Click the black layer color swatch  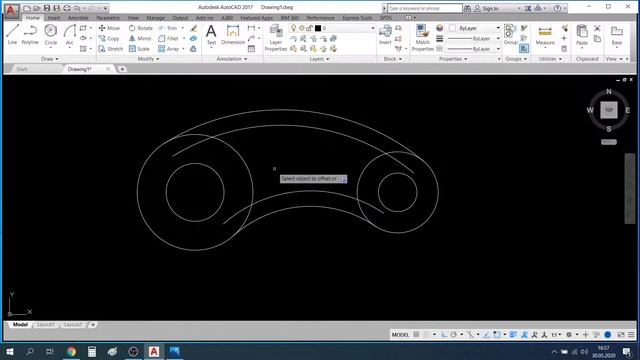[x=318, y=28]
